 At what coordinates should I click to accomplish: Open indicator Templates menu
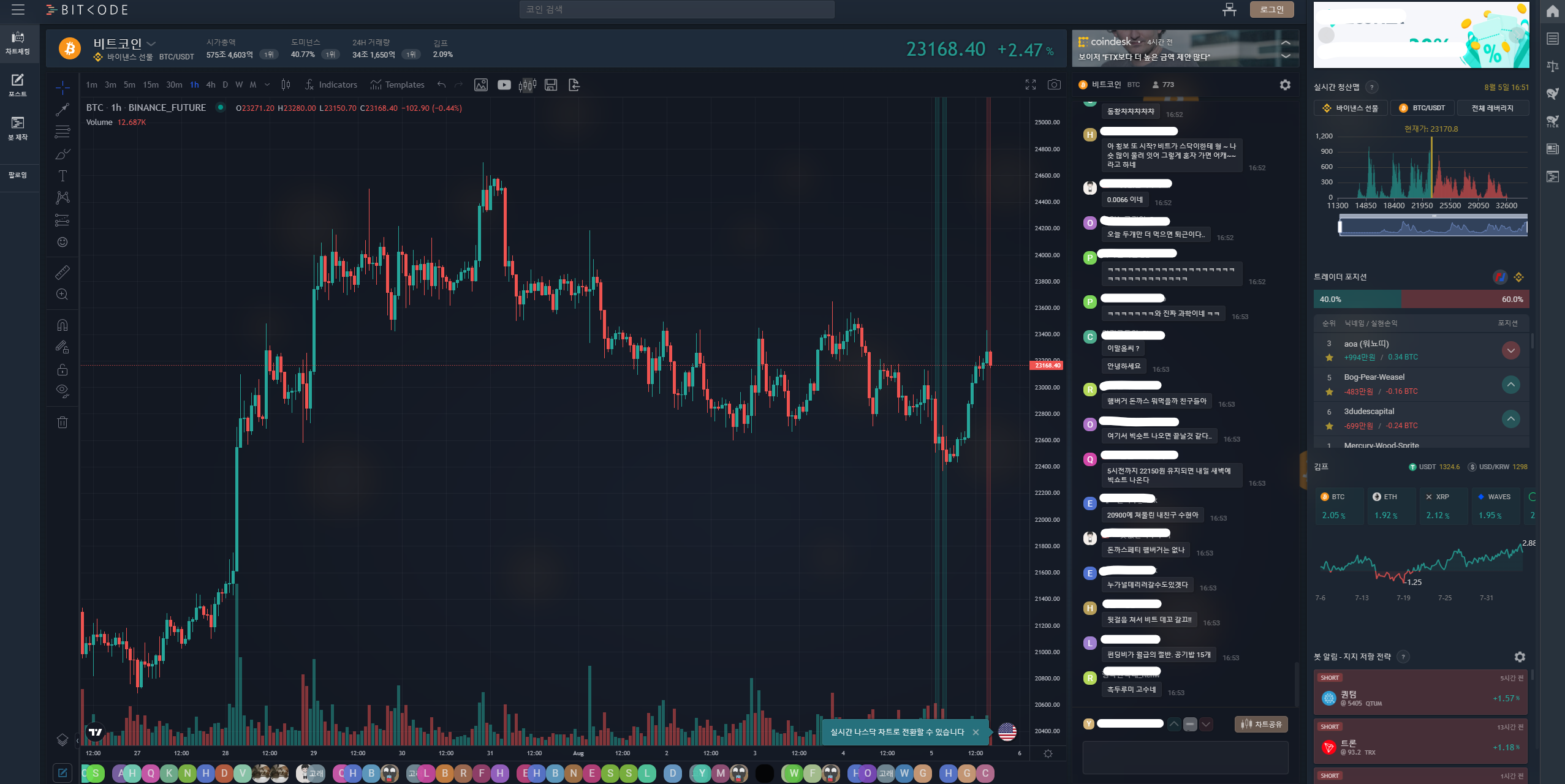(397, 85)
